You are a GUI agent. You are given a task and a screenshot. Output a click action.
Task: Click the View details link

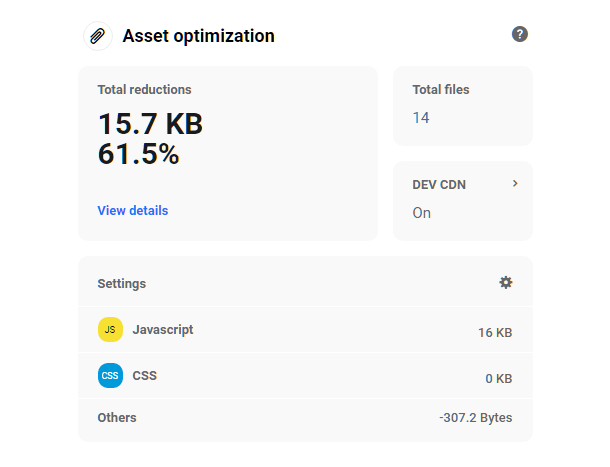pyautogui.click(x=132, y=211)
